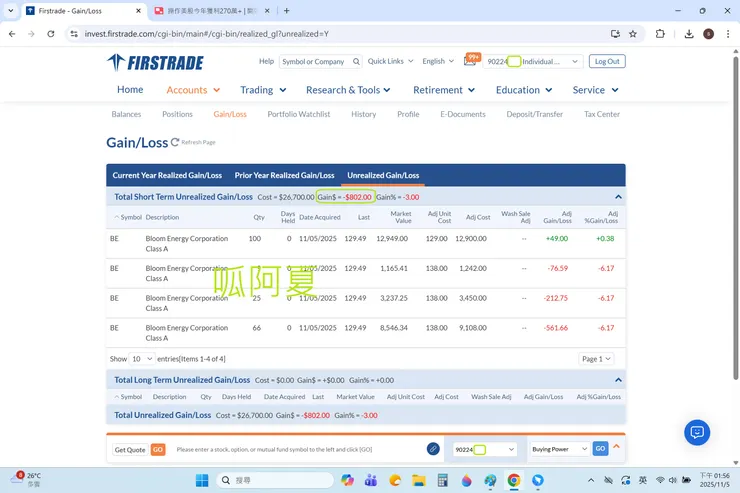Open File Explorer from the taskbar
This screenshot has width=740, height=493.
[x=419, y=480]
